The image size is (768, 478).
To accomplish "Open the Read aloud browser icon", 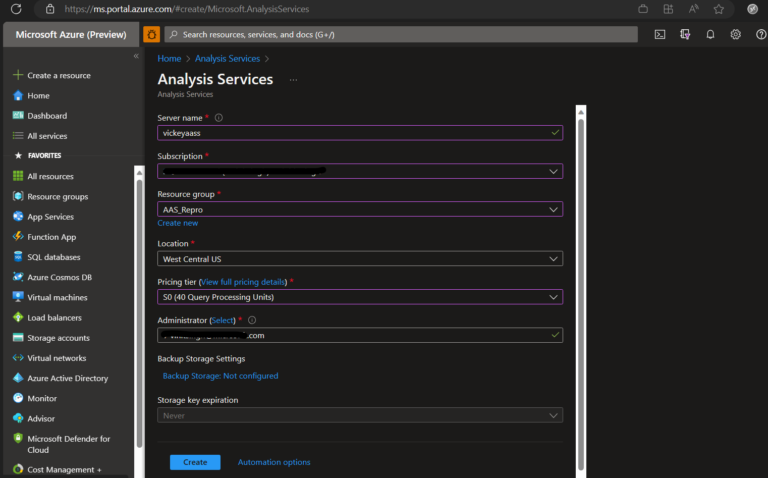I will [x=694, y=9].
